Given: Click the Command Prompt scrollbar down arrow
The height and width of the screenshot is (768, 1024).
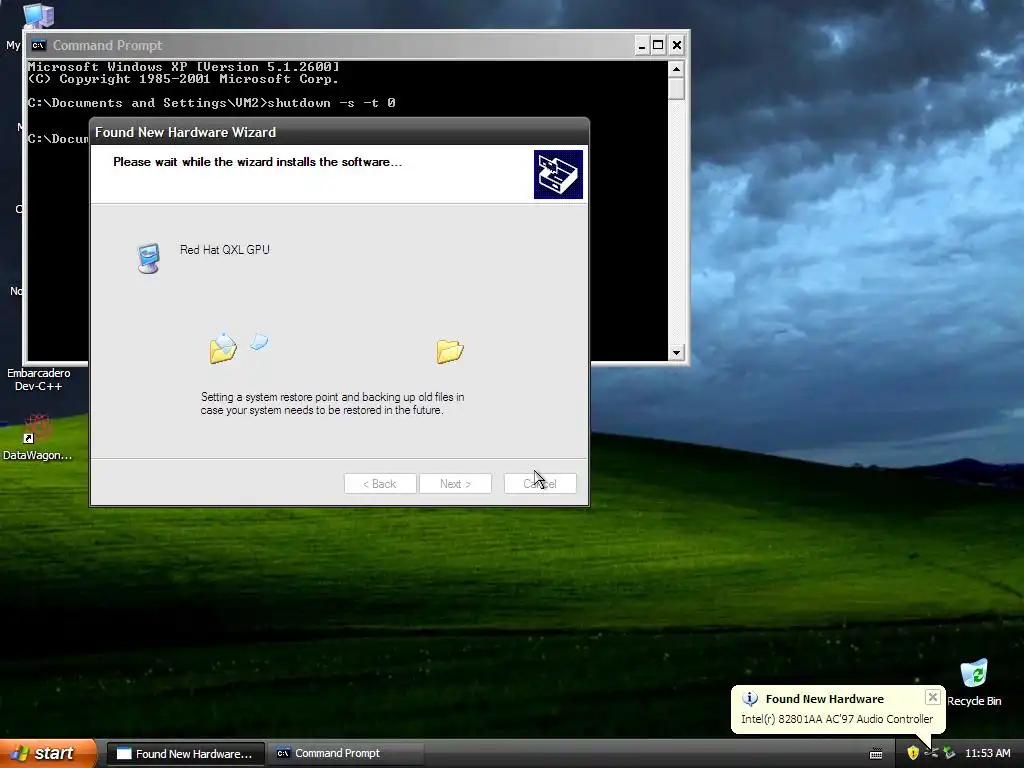Looking at the screenshot, I should [x=676, y=353].
